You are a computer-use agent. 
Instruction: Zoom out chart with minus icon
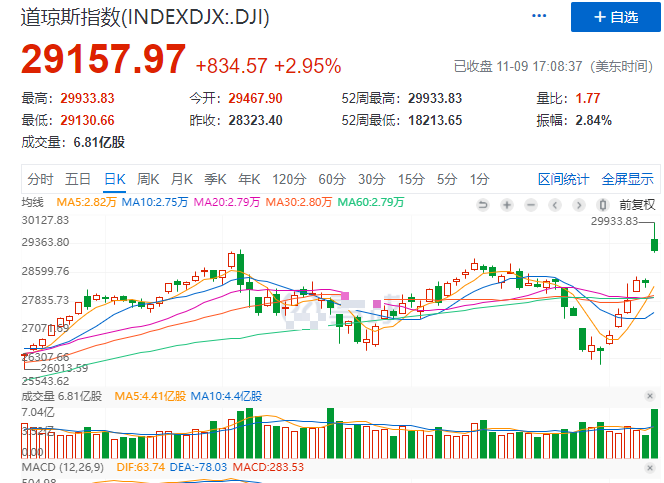[x=531, y=205]
